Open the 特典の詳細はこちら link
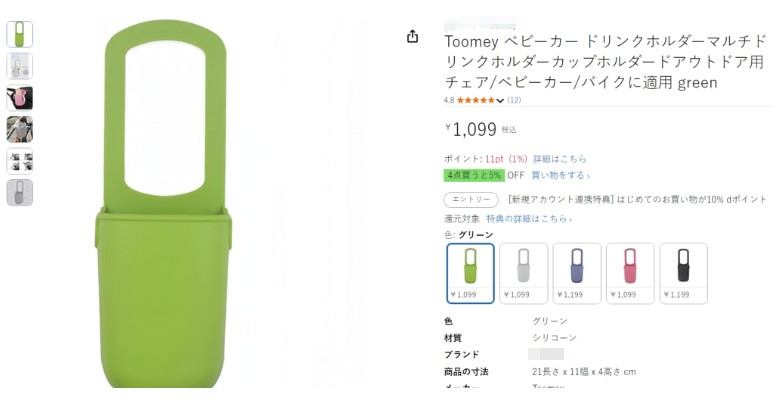The width and height of the screenshot is (779, 419). click(529, 219)
